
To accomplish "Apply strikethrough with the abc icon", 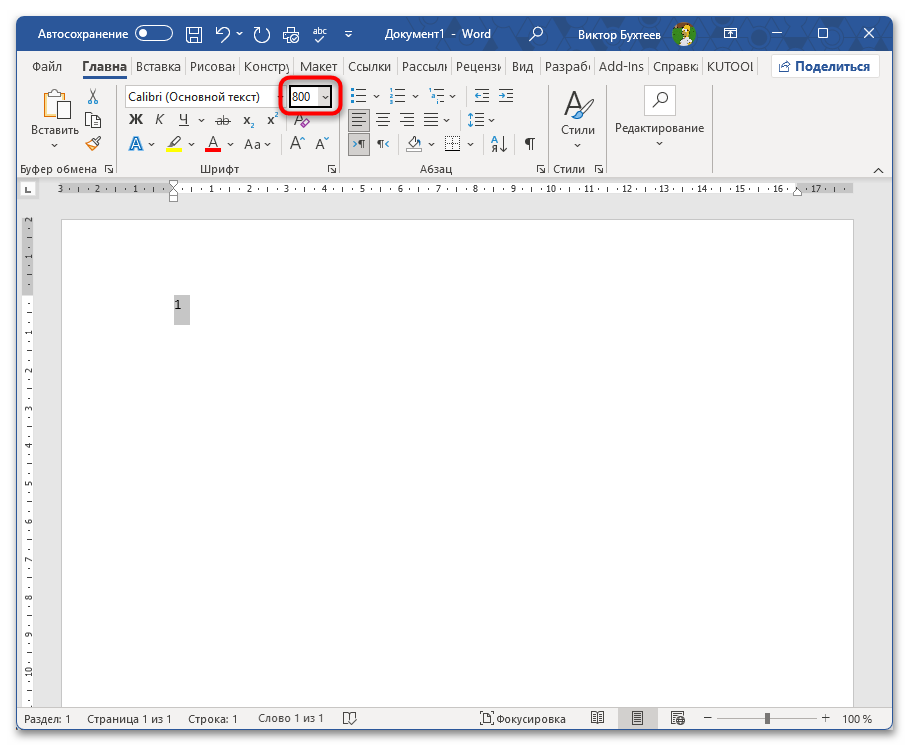I will (x=222, y=119).
